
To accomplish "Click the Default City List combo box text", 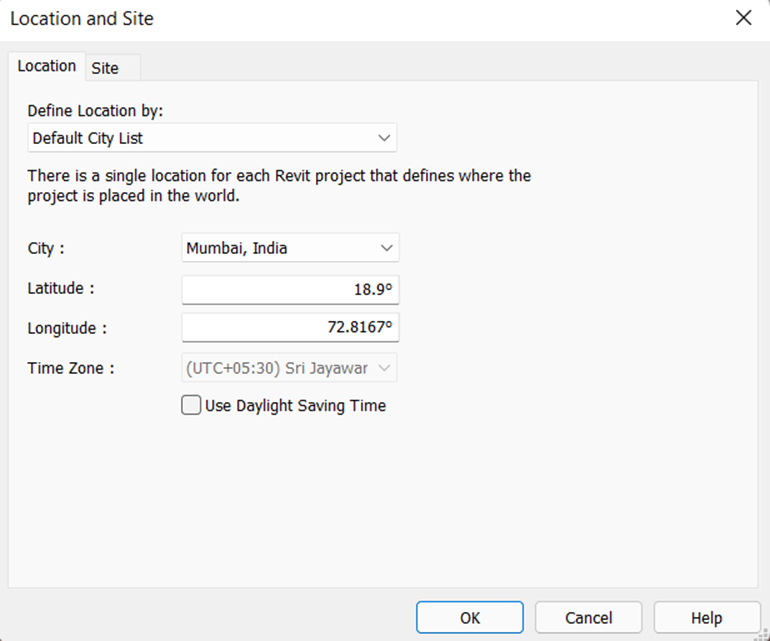I will click(x=87, y=138).
